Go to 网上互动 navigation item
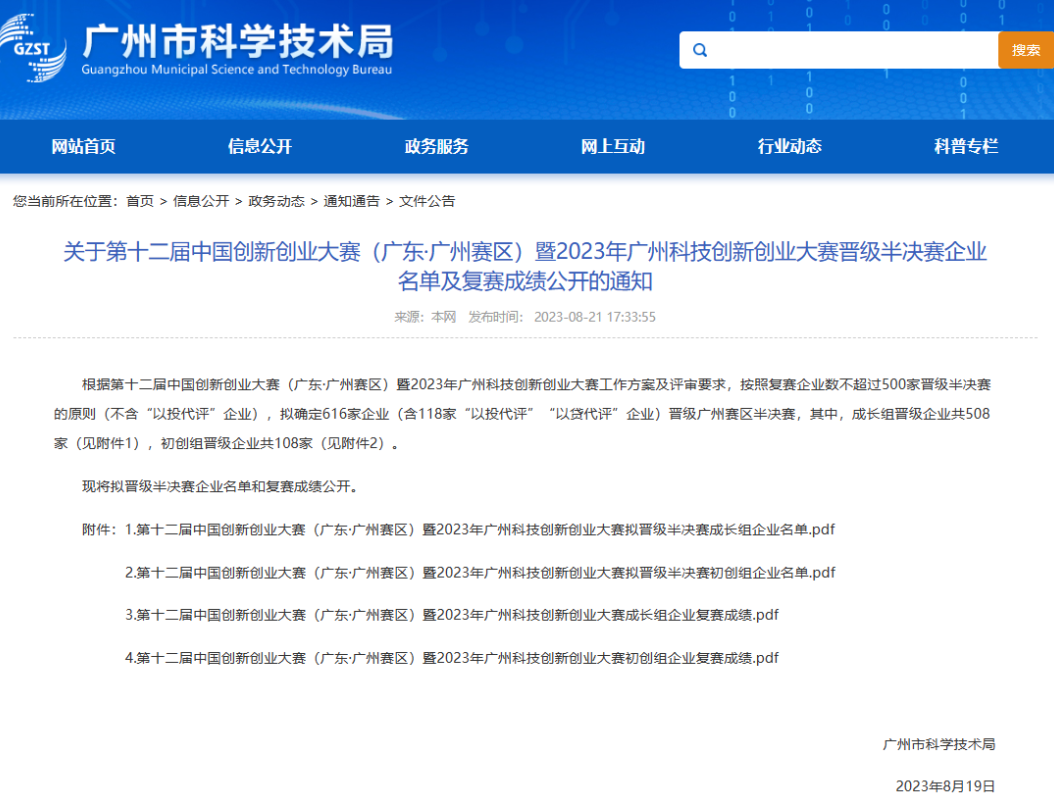This screenshot has width=1054, height=806. tap(613, 147)
